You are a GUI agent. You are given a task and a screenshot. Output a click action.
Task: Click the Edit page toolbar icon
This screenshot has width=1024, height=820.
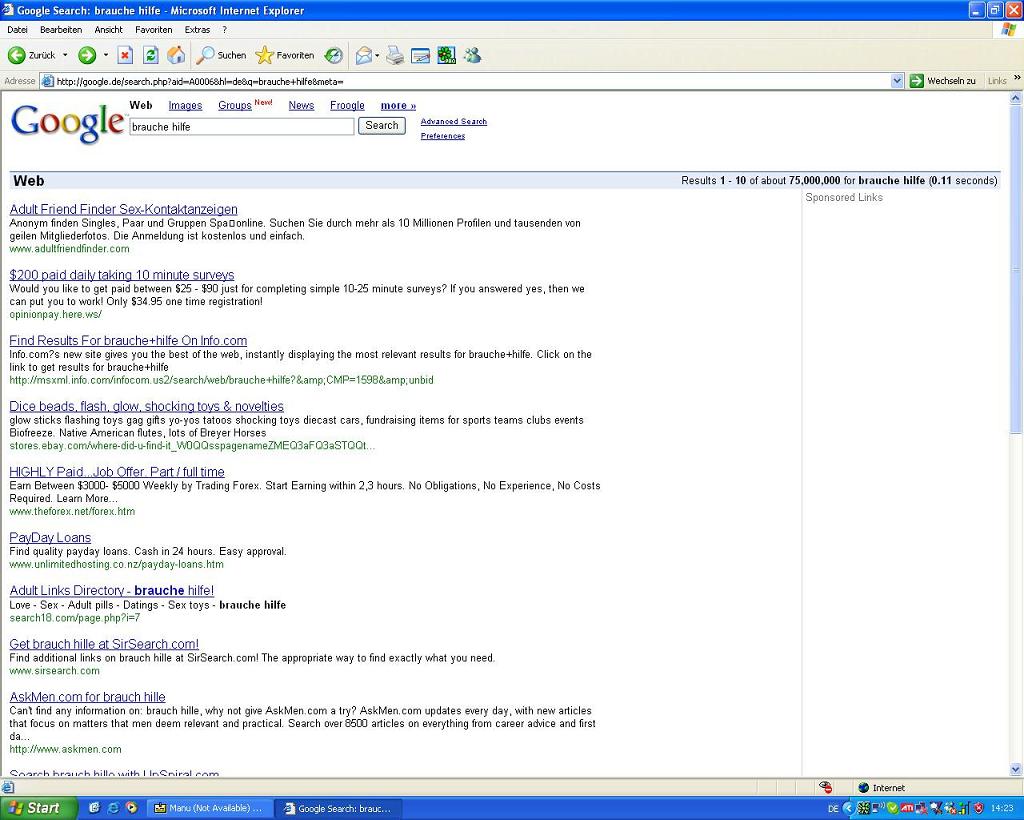pos(420,56)
